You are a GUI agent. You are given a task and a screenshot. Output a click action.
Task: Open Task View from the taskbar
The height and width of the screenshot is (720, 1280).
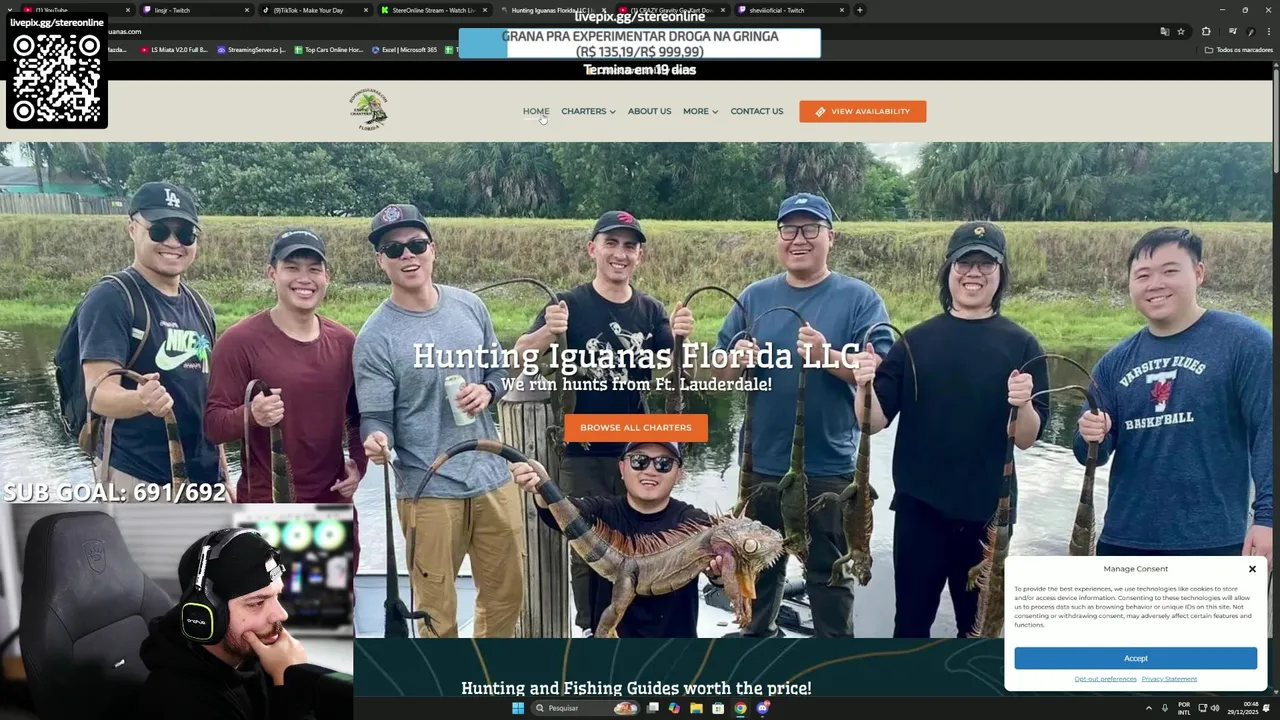(x=652, y=708)
